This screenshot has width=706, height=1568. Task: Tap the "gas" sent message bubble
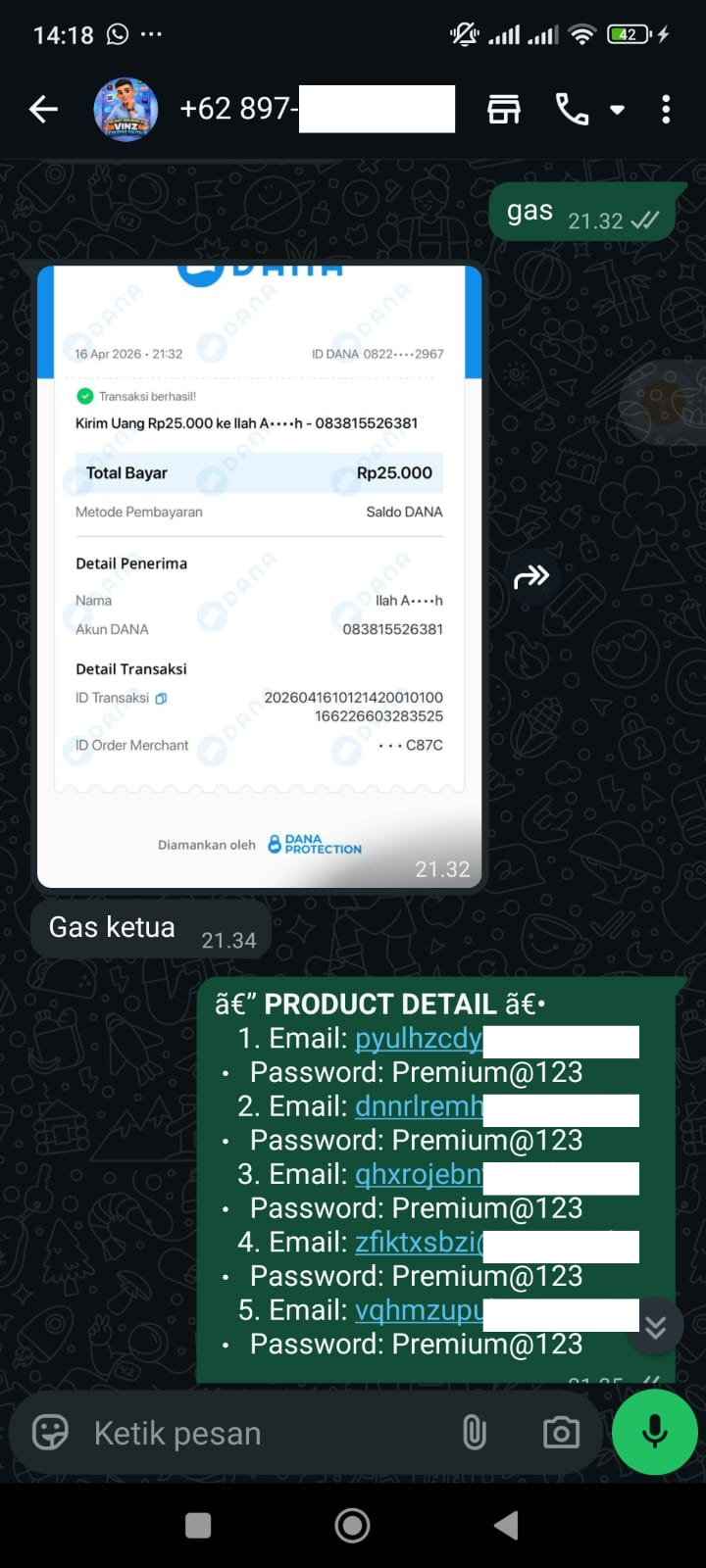point(583,213)
